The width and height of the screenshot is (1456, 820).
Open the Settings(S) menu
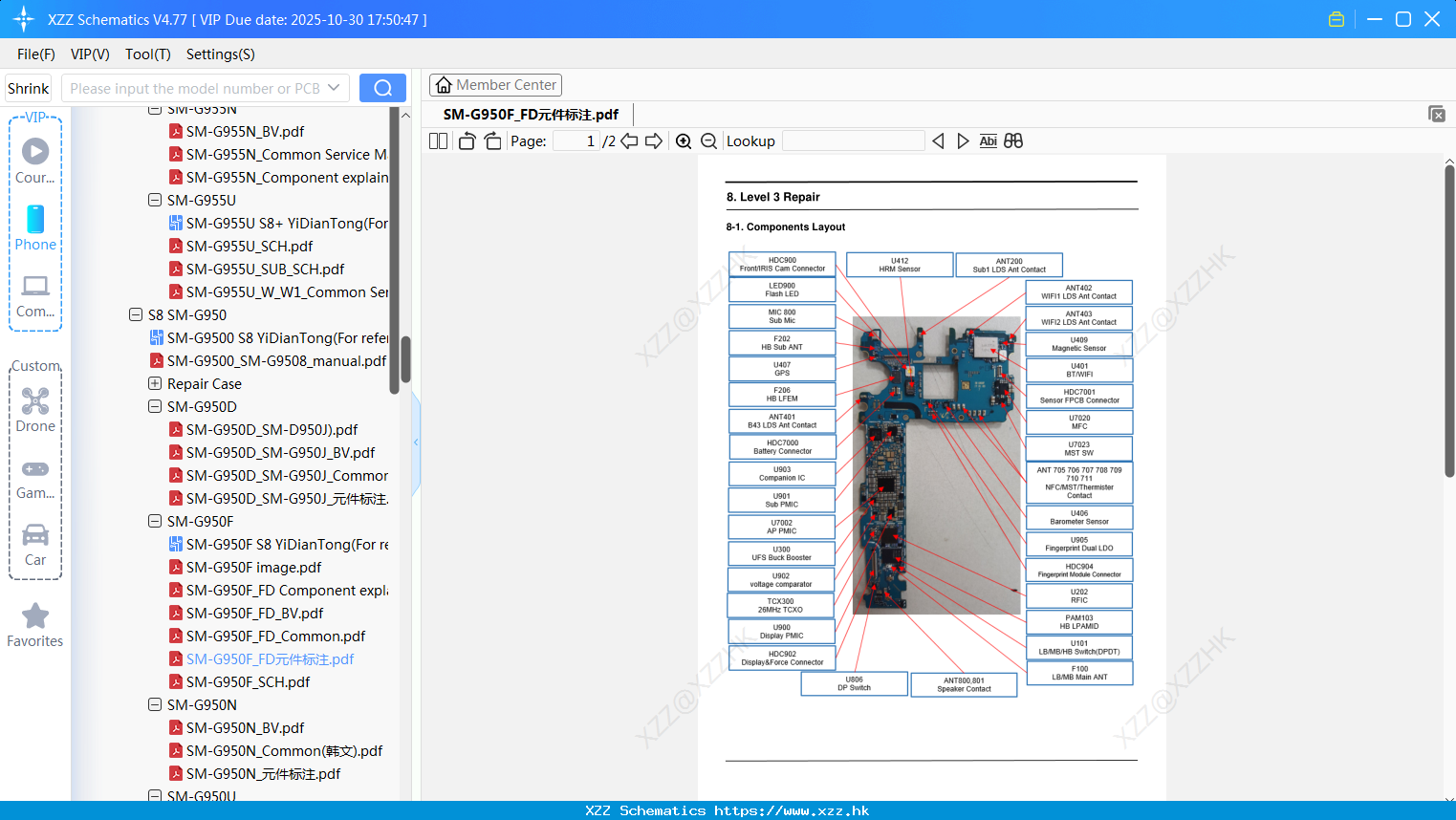pyautogui.click(x=220, y=54)
